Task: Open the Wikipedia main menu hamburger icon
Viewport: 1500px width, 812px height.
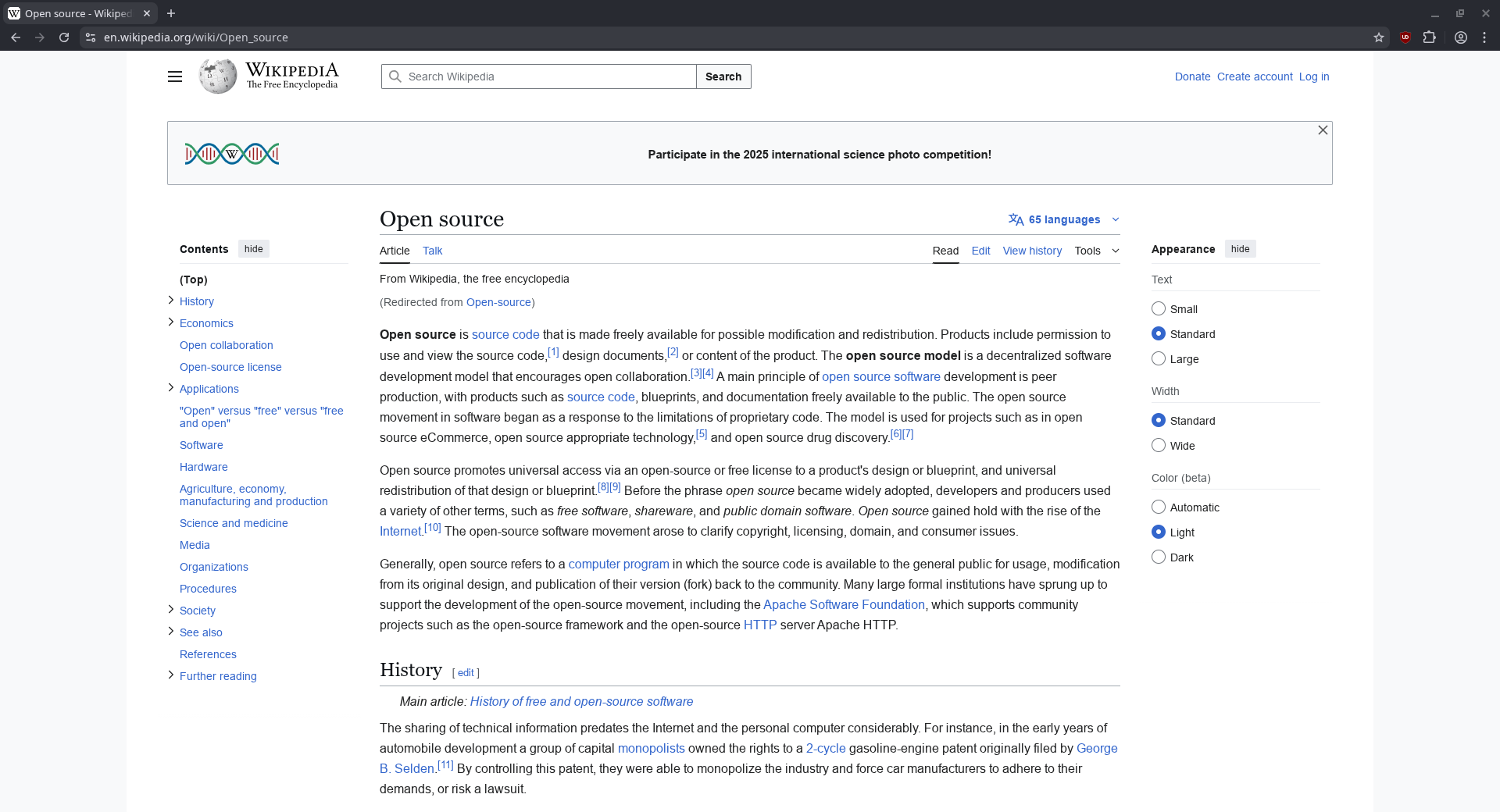Action: (175, 77)
